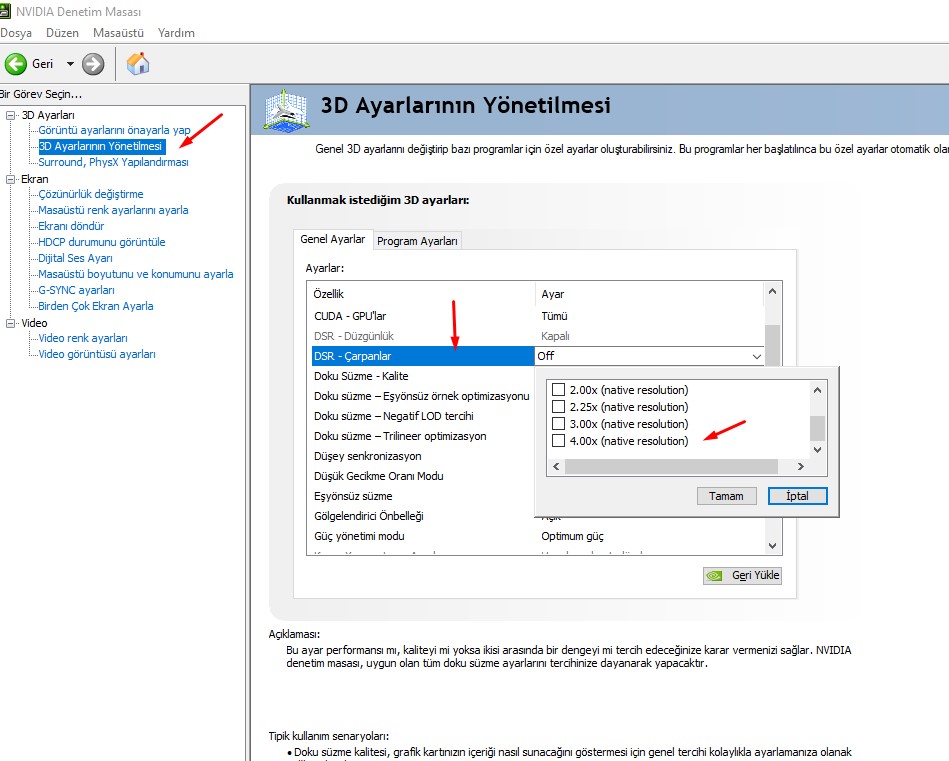Image resolution: width=949 pixels, height=761 pixels.
Task: Open HDCP durumunu görüntüle
Action: (102, 242)
